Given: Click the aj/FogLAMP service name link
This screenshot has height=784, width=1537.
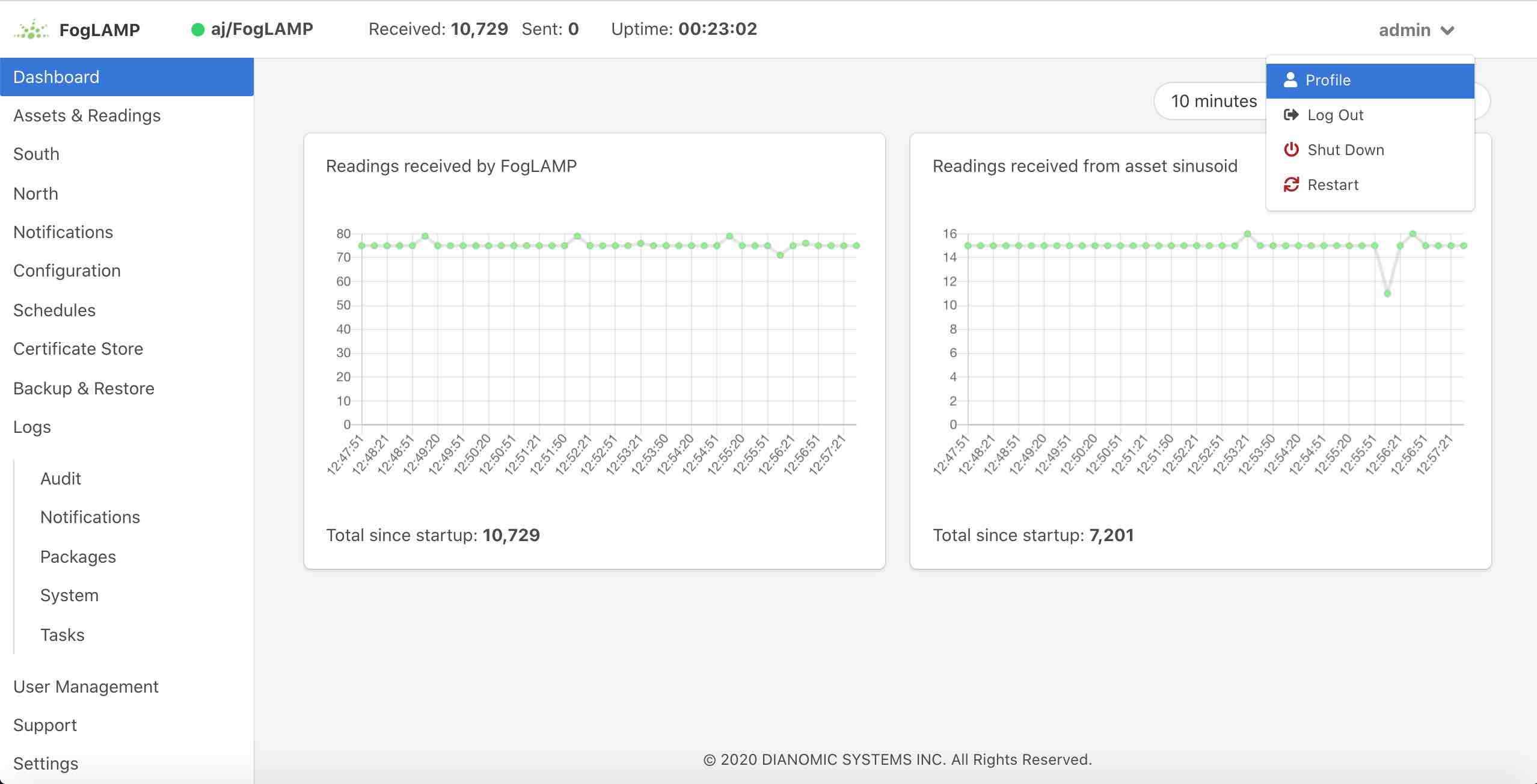Looking at the screenshot, I should point(262,29).
